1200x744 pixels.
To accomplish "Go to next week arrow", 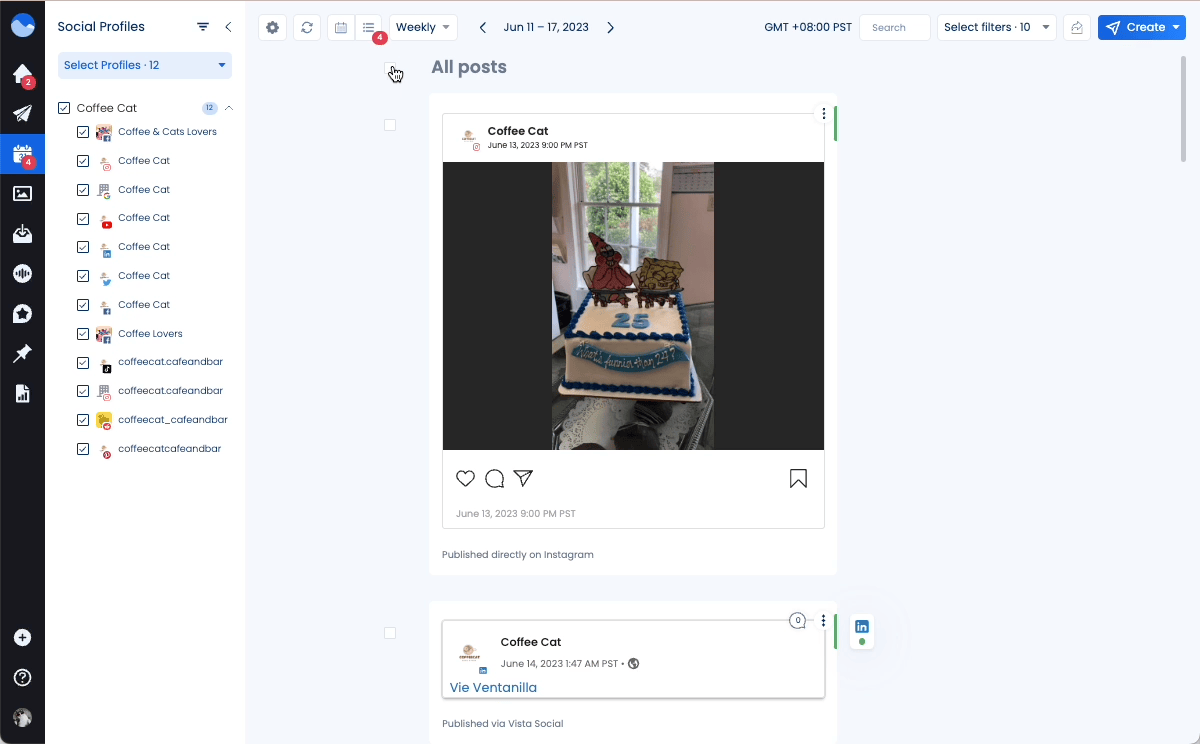I will pos(611,27).
